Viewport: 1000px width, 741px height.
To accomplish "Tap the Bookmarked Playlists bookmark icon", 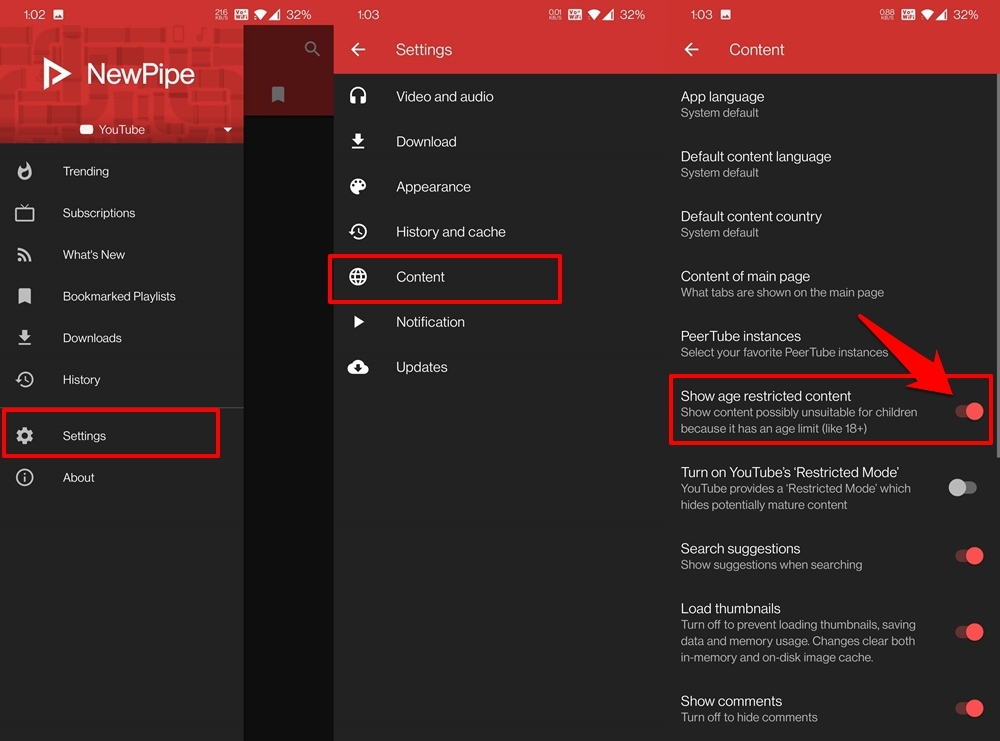I will 24,296.
